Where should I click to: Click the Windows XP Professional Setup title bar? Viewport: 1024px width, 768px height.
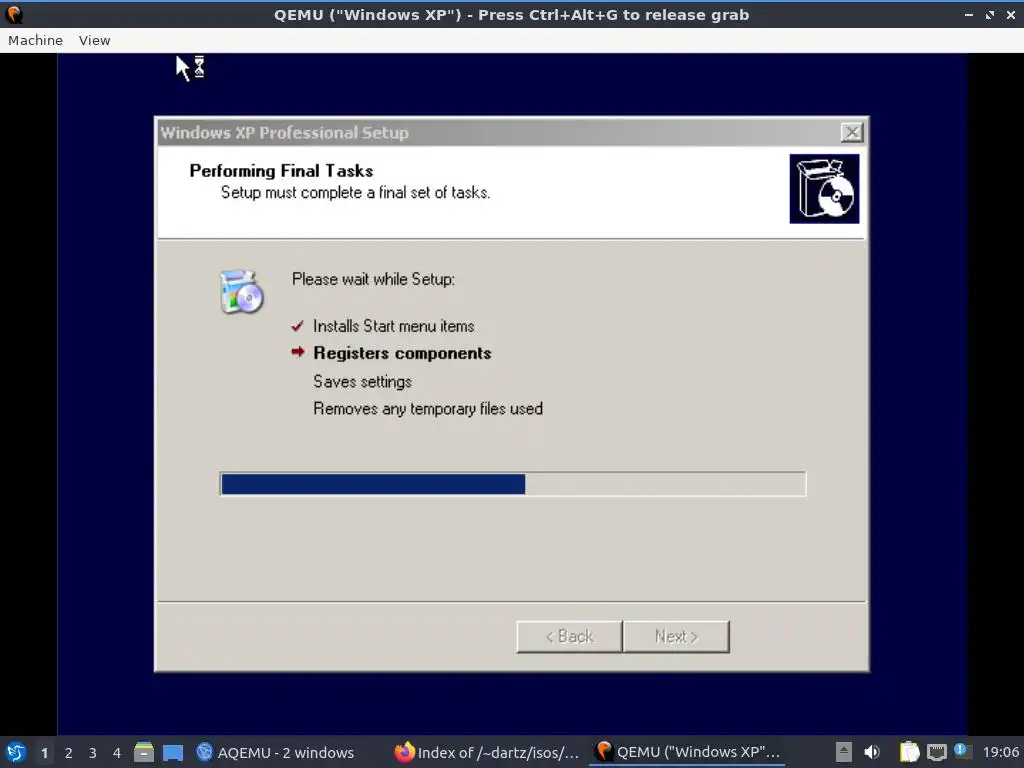coord(500,133)
